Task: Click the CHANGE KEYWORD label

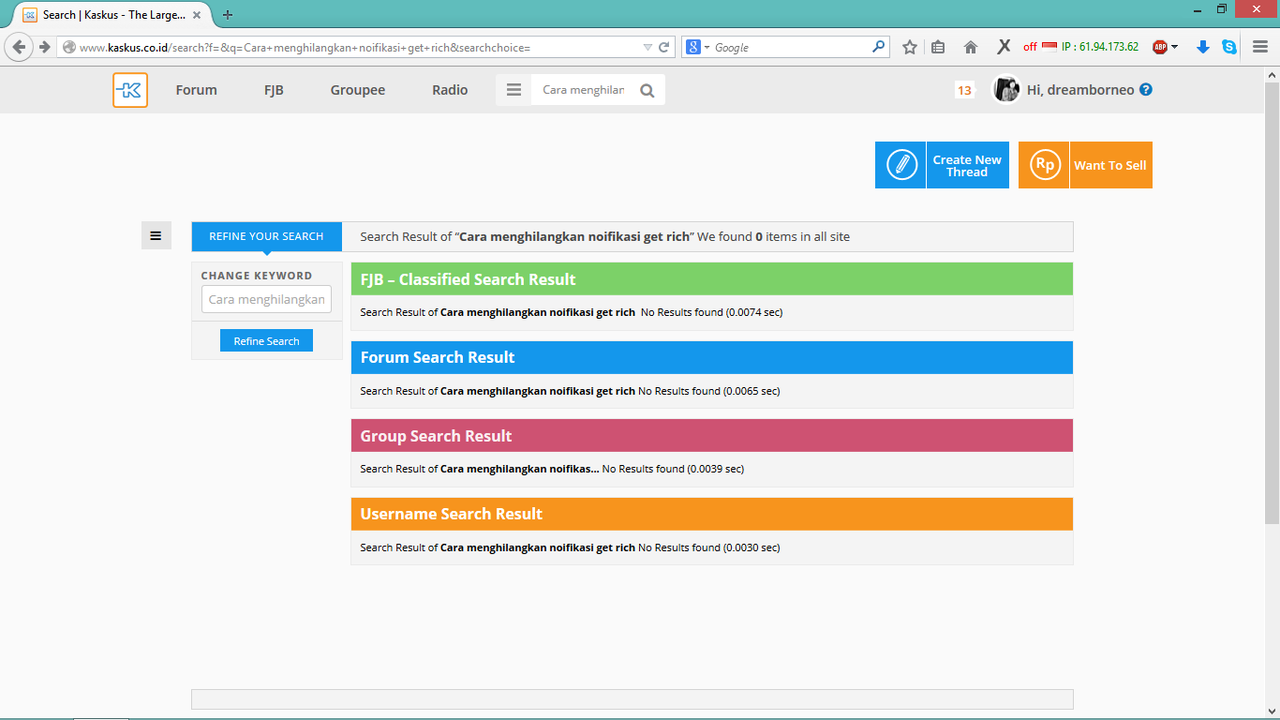Action: tap(256, 276)
